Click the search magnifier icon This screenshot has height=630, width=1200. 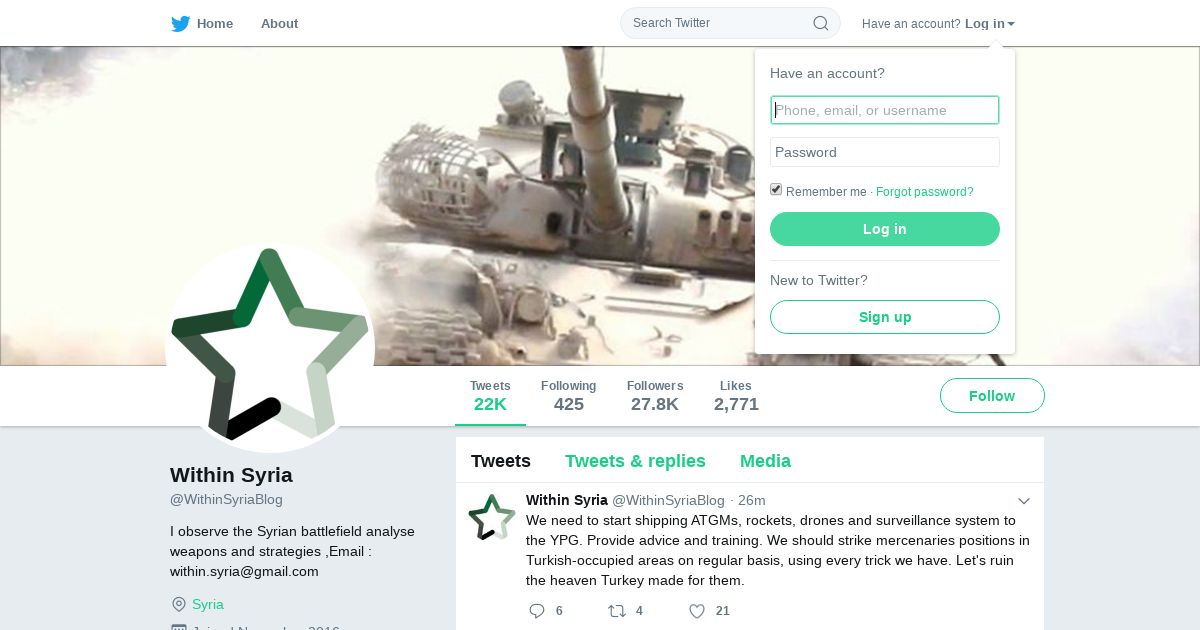pos(820,23)
